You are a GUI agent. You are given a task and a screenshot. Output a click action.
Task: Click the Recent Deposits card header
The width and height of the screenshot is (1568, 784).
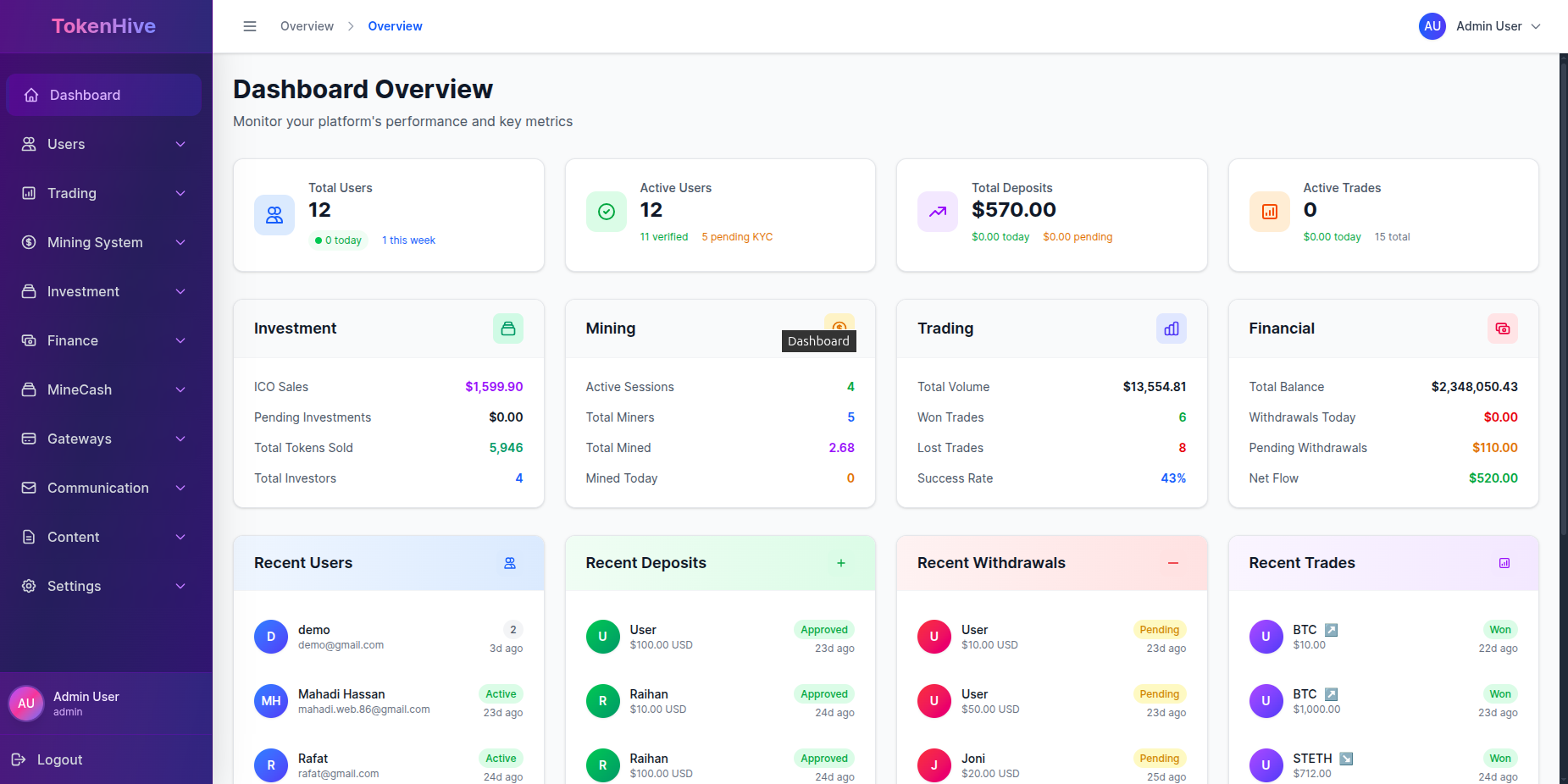click(x=720, y=563)
